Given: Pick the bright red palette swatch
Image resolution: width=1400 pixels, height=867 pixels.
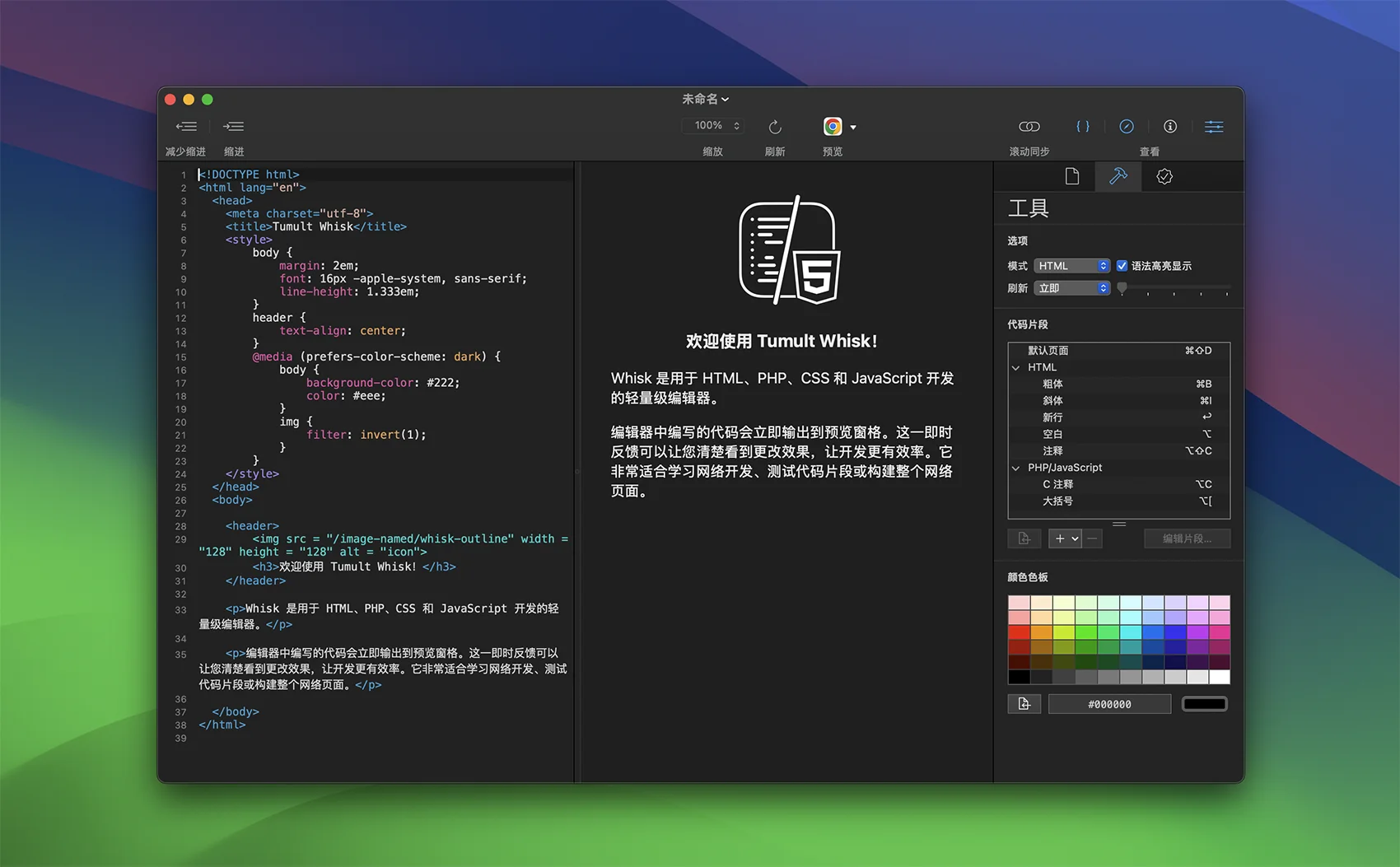Looking at the screenshot, I should point(1020,632).
